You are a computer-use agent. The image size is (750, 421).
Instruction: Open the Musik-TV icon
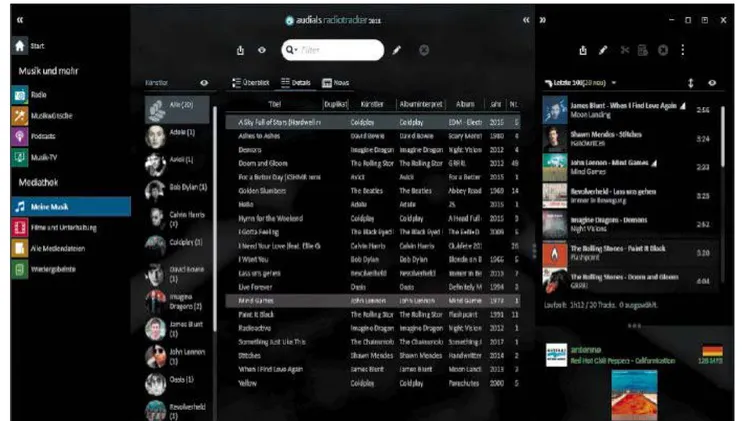pos(20,157)
